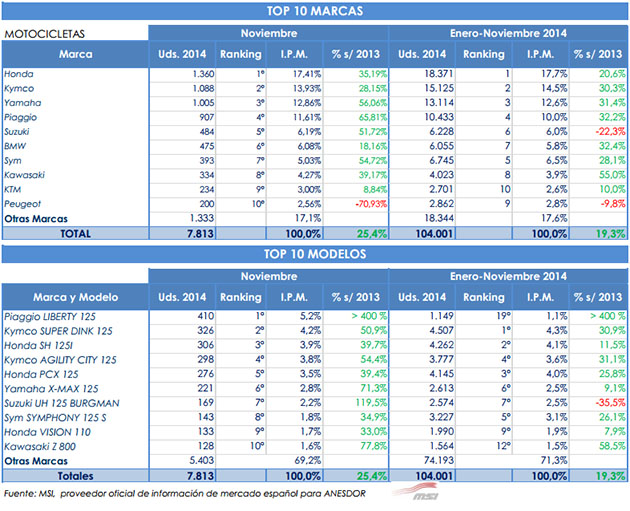Click Sym's yearly units 6.745
The height and width of the screenshot is (511, 630).
coord(442,160)
